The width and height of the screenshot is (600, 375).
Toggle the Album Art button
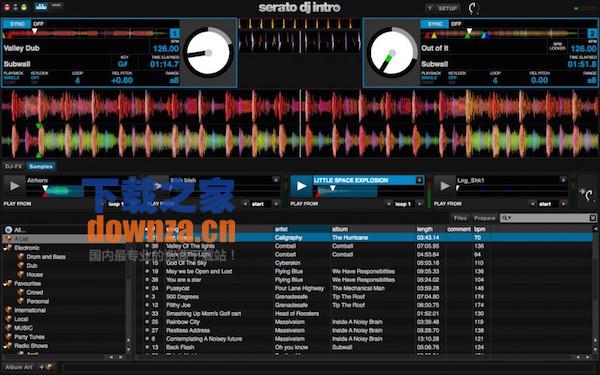(x=18, y=367)
